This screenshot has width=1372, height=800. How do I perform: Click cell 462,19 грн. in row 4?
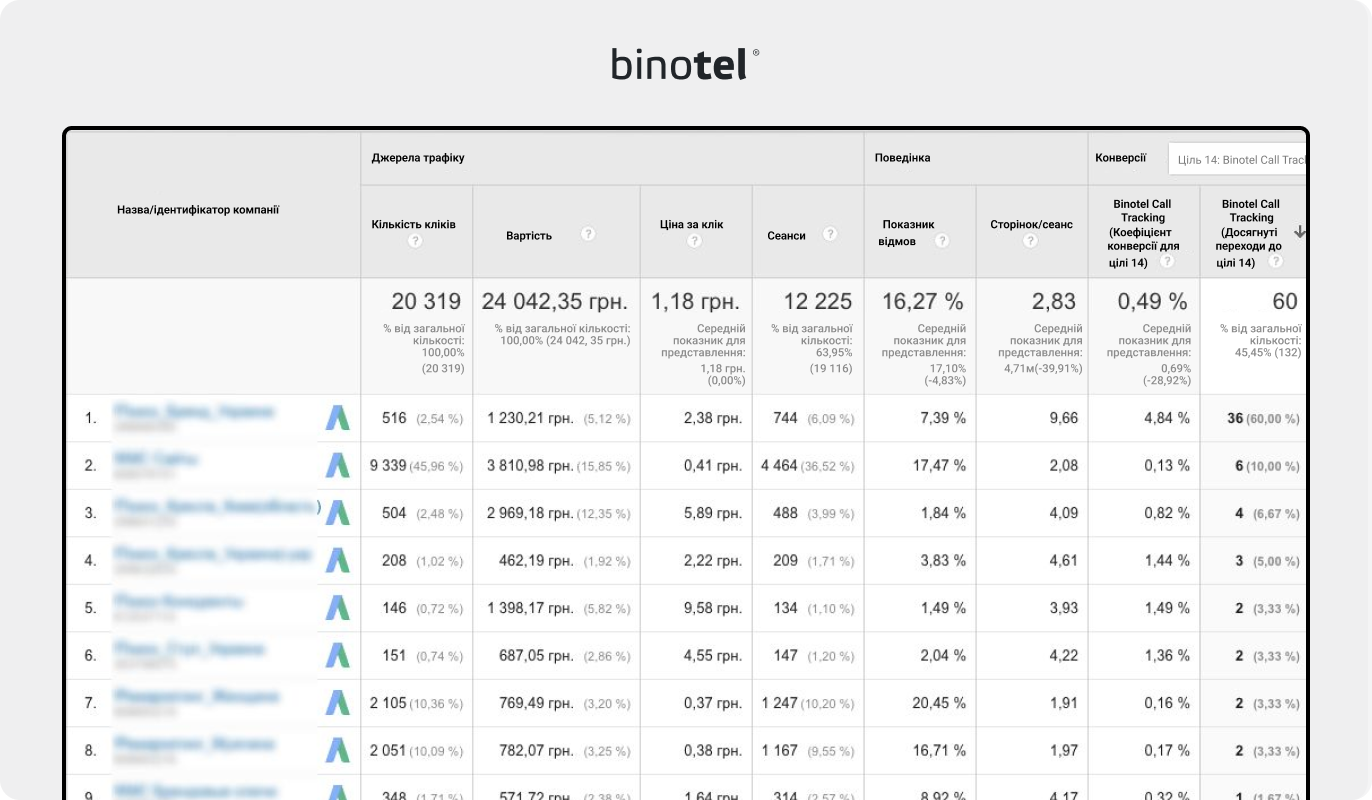pos(536,561)
